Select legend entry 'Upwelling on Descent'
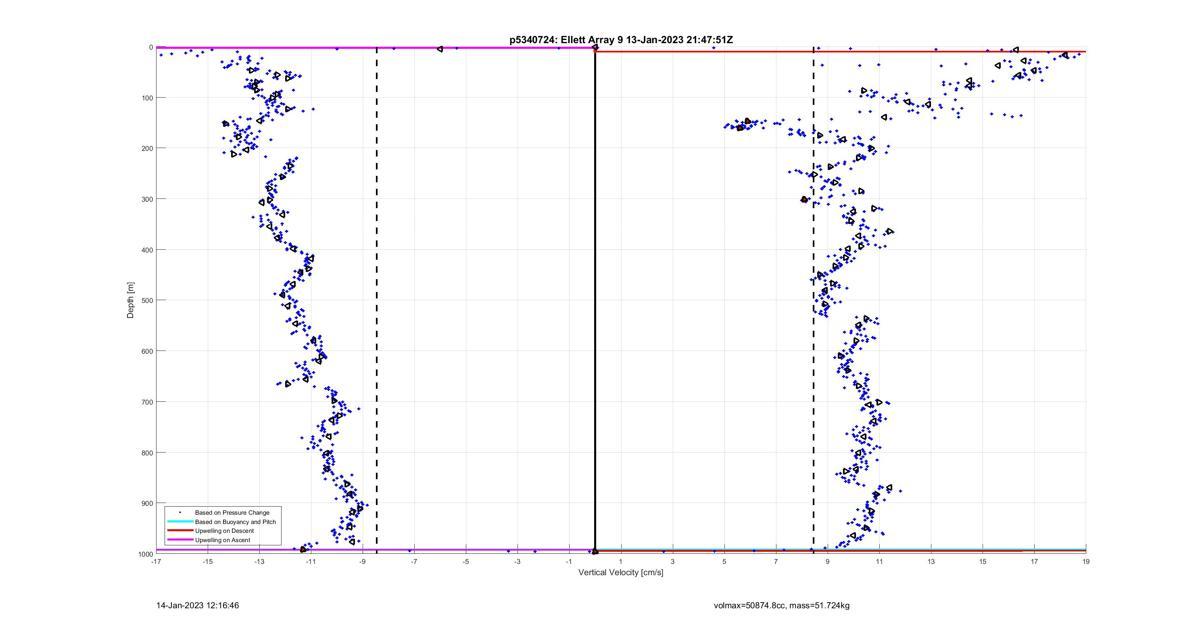This screenshot has height=622, width=1200. coord(224,531)
